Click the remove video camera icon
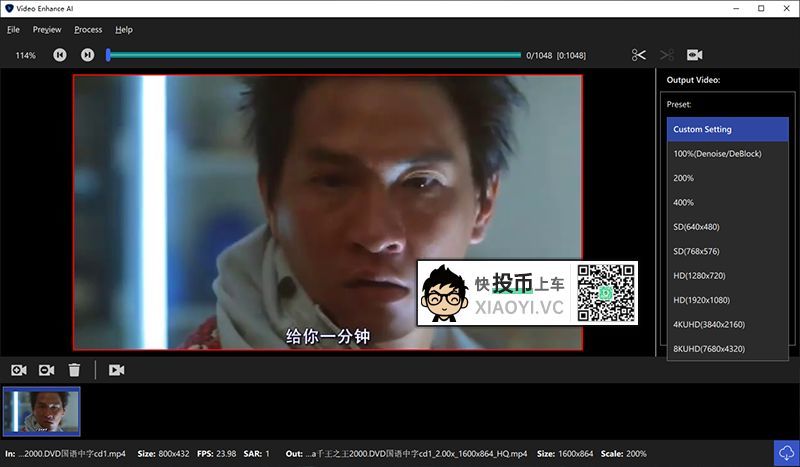800x467 pixels. click(46, 370)
